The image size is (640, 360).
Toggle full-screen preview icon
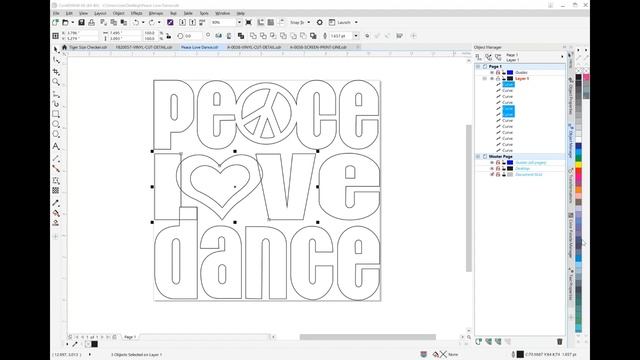249,22
